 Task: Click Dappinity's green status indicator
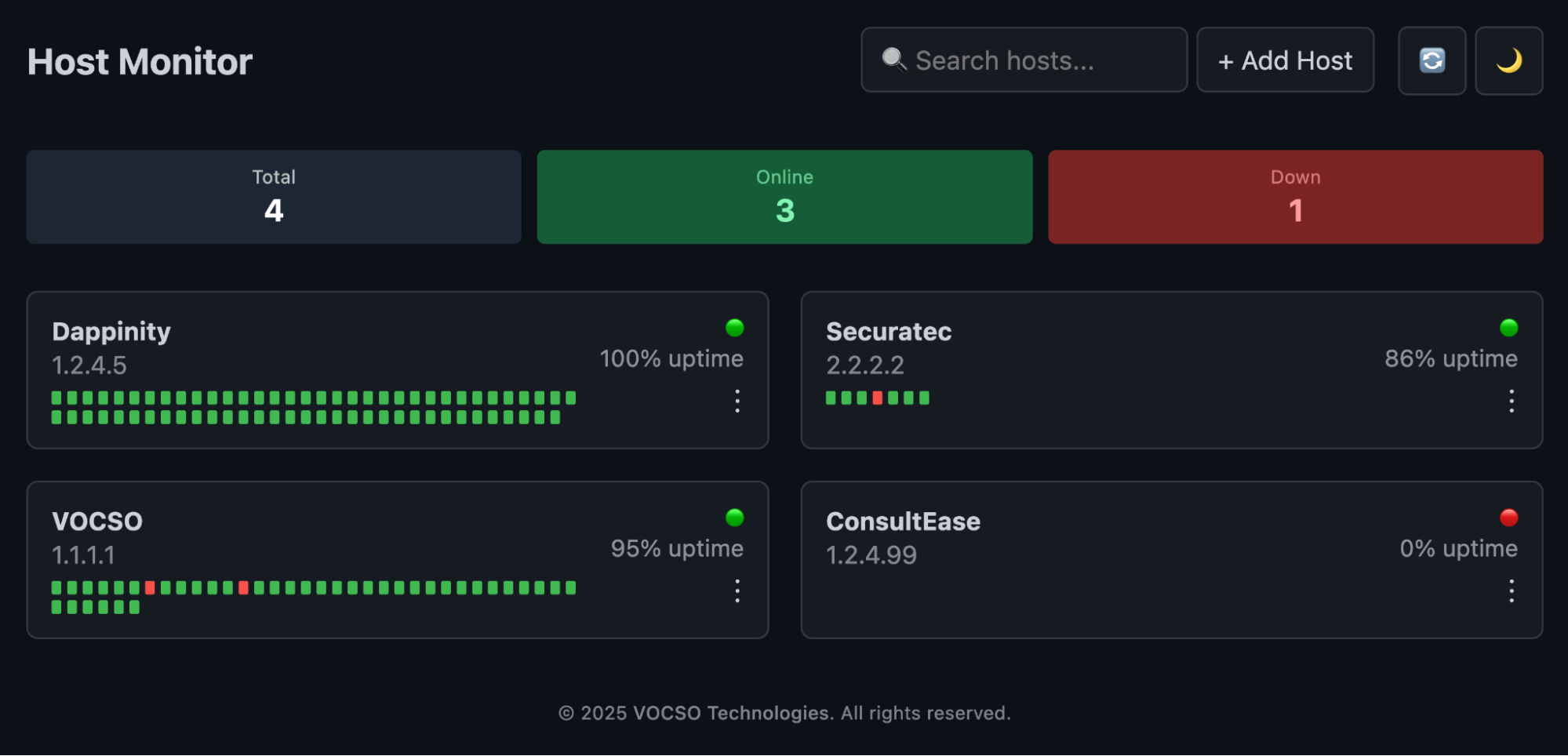point(734,328)
